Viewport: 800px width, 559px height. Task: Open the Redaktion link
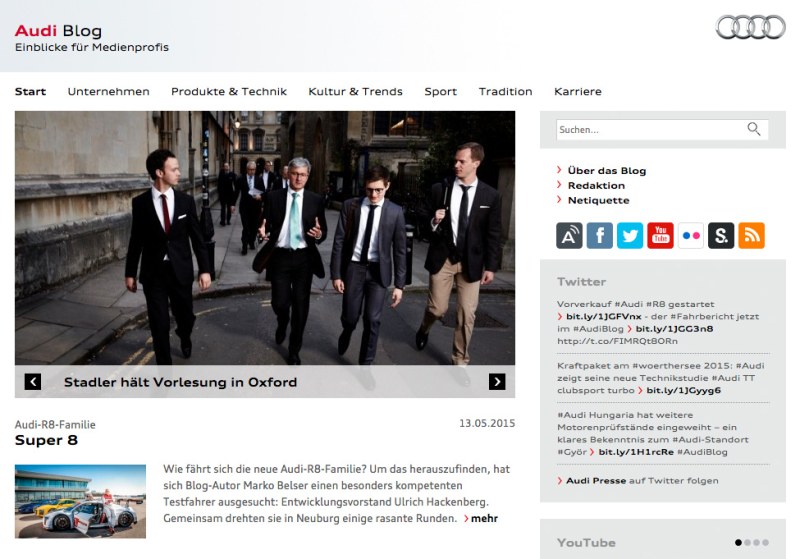[596, 186]
